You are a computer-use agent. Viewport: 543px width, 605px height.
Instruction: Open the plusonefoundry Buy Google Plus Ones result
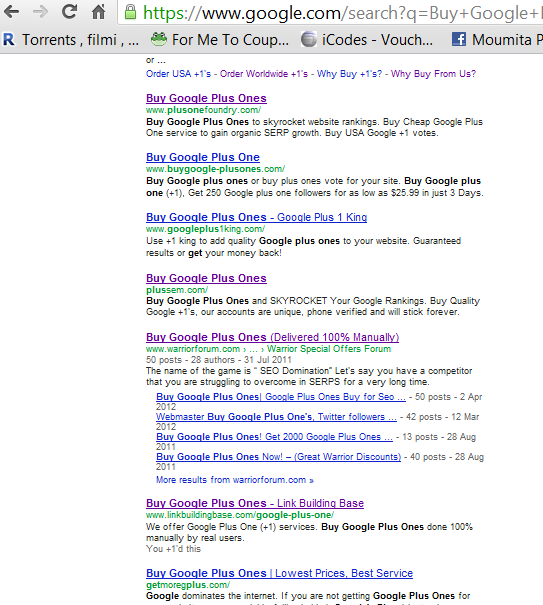pyautogui.click(x=206, y=98)
